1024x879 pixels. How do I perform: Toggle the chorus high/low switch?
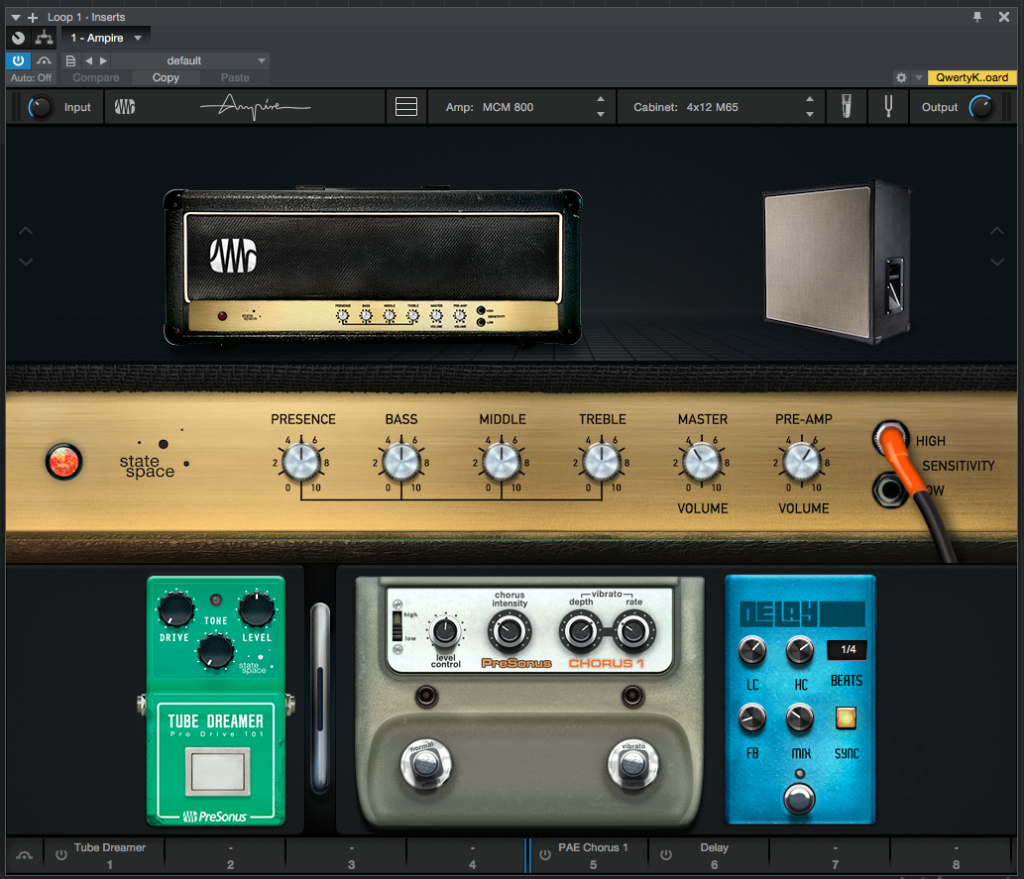click(x=396, y=626)
